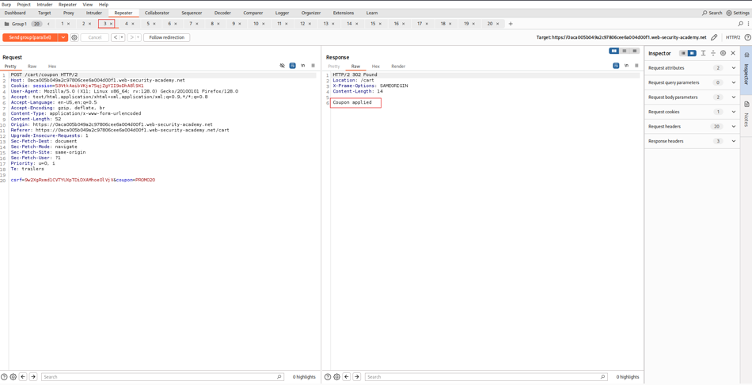755x385 pixels.
Task: Click Follow redirection button
Action: [167, 38]
